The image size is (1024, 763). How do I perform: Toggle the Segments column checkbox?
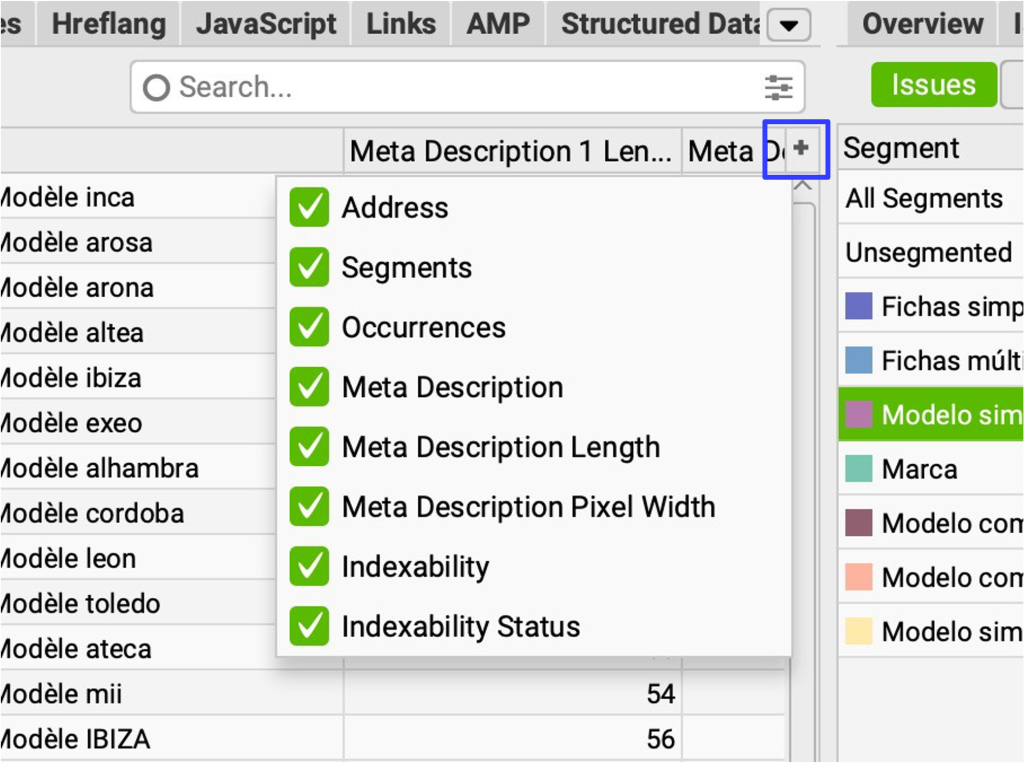309,268
